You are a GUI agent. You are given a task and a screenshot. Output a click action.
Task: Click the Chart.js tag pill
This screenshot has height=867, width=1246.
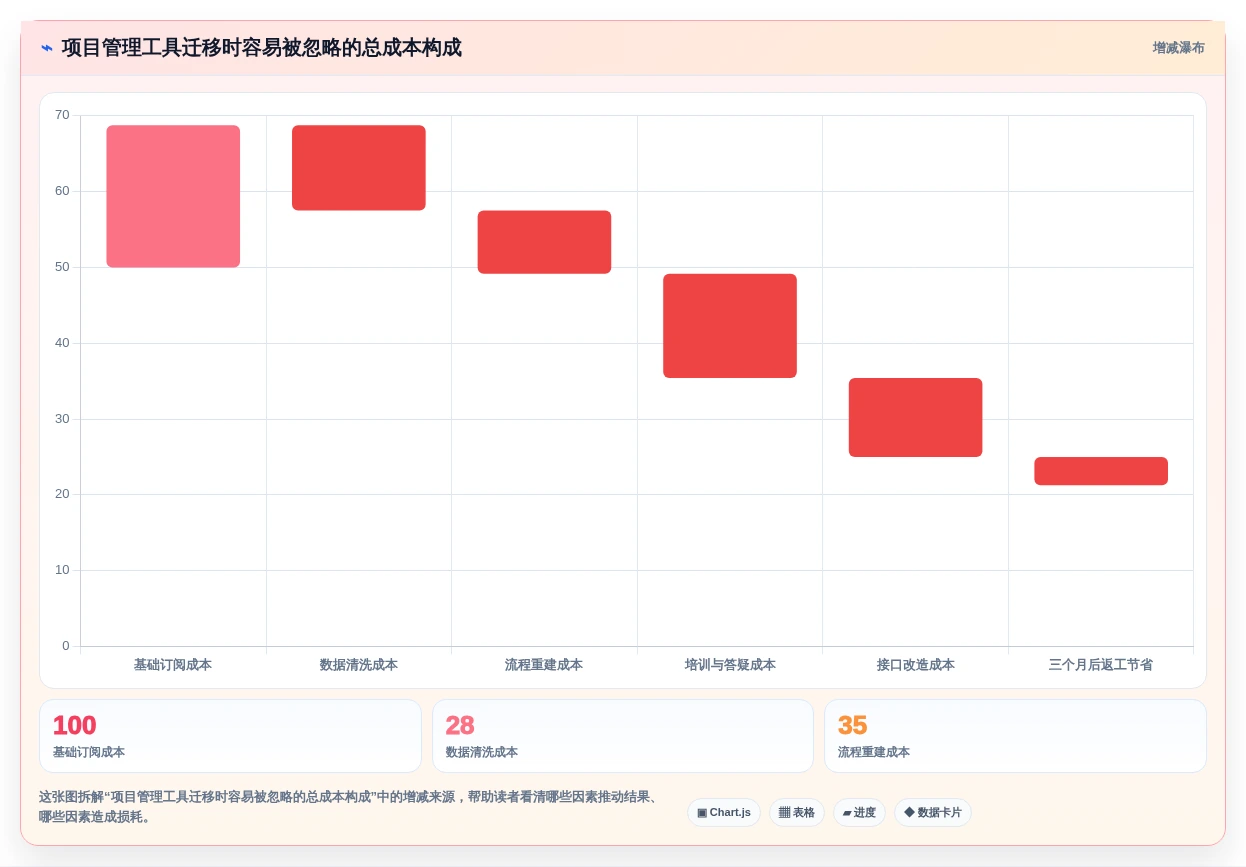[x=724, y=812]
